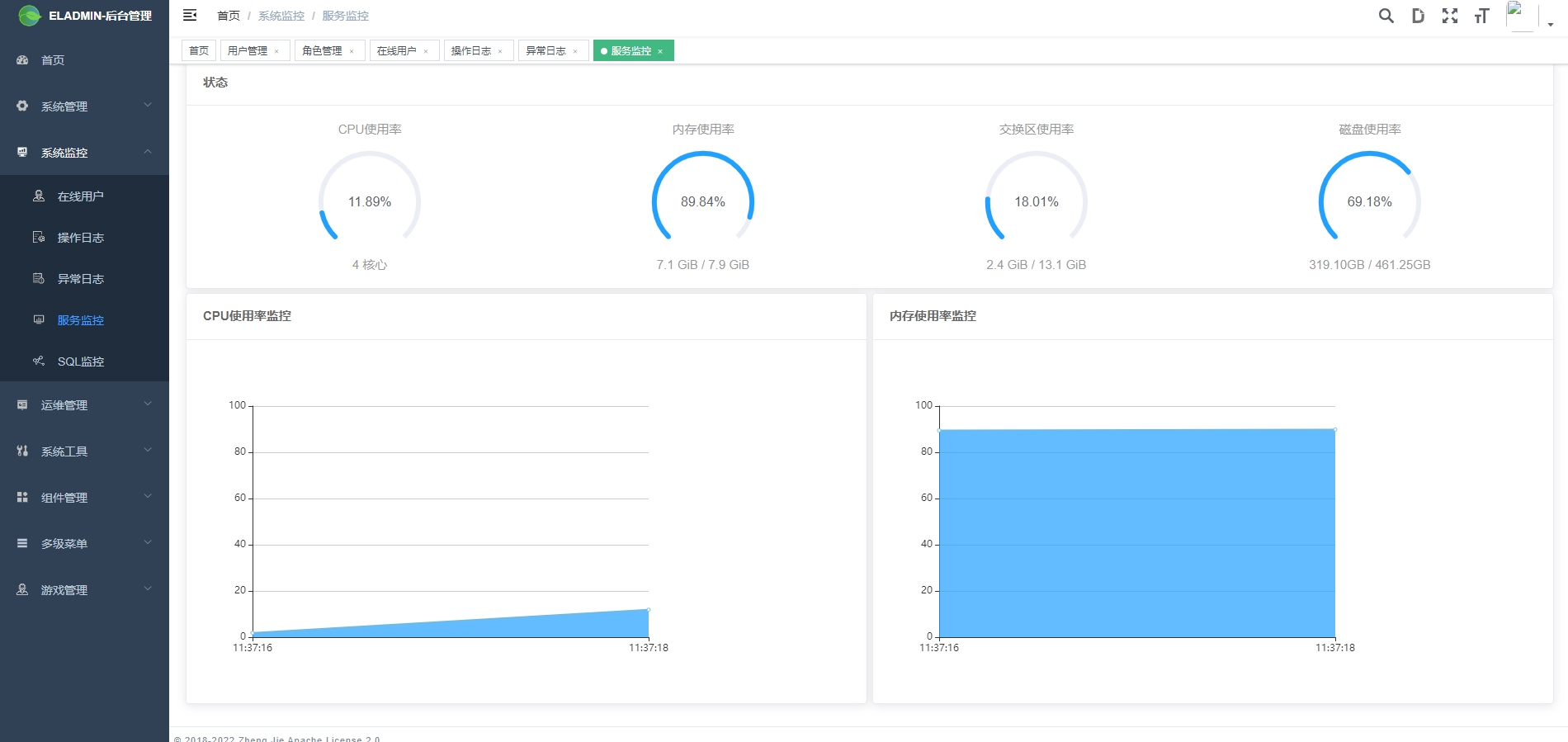
Task: Expand the 运维管理 menu chevron
Action: 148,404
